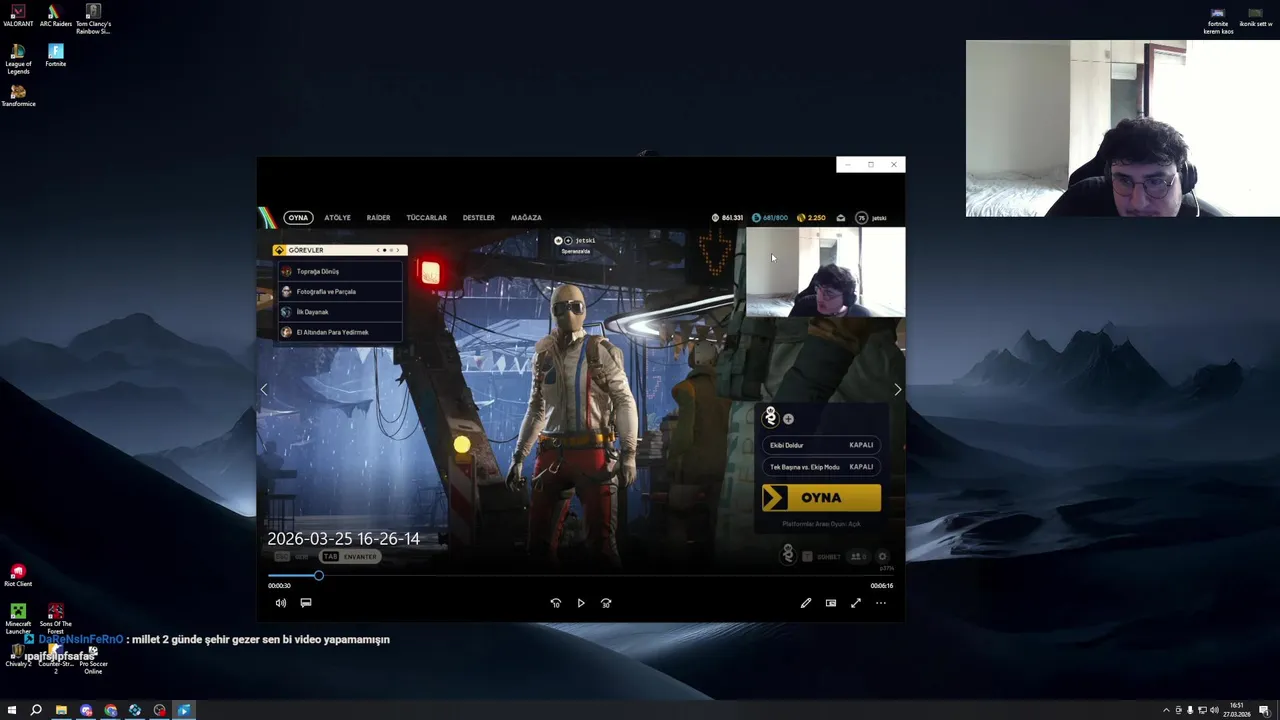Go to next screen with right arrow
Viewport: 1280px width, 720px height.
[897, 390]
